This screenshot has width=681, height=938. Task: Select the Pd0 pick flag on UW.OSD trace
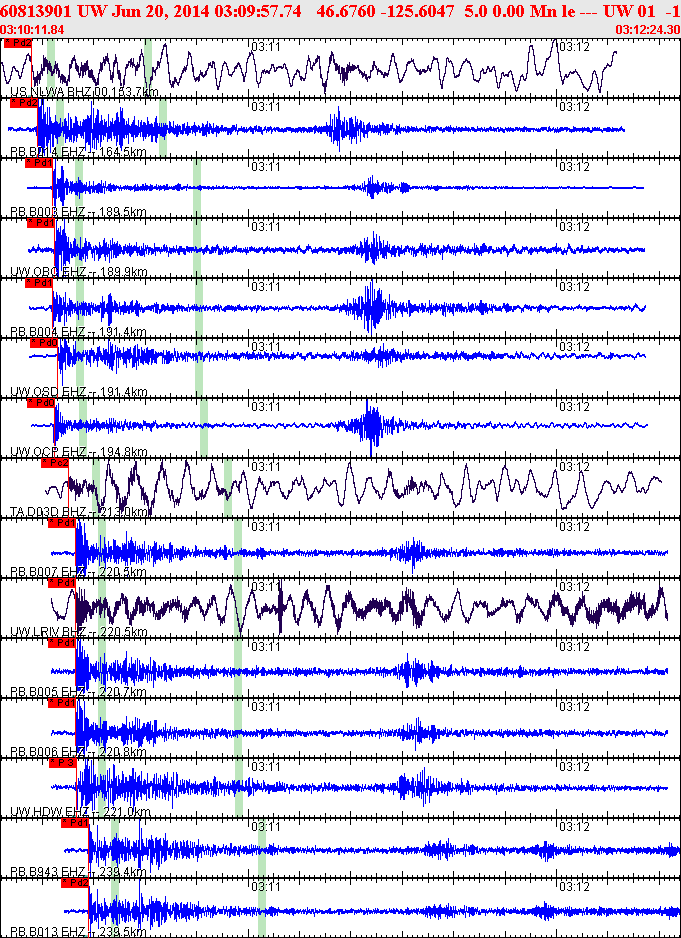(44, 343)
